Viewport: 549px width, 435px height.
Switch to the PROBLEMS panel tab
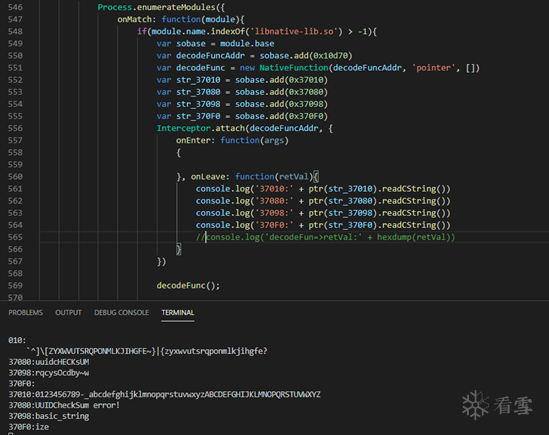[26, 312]
